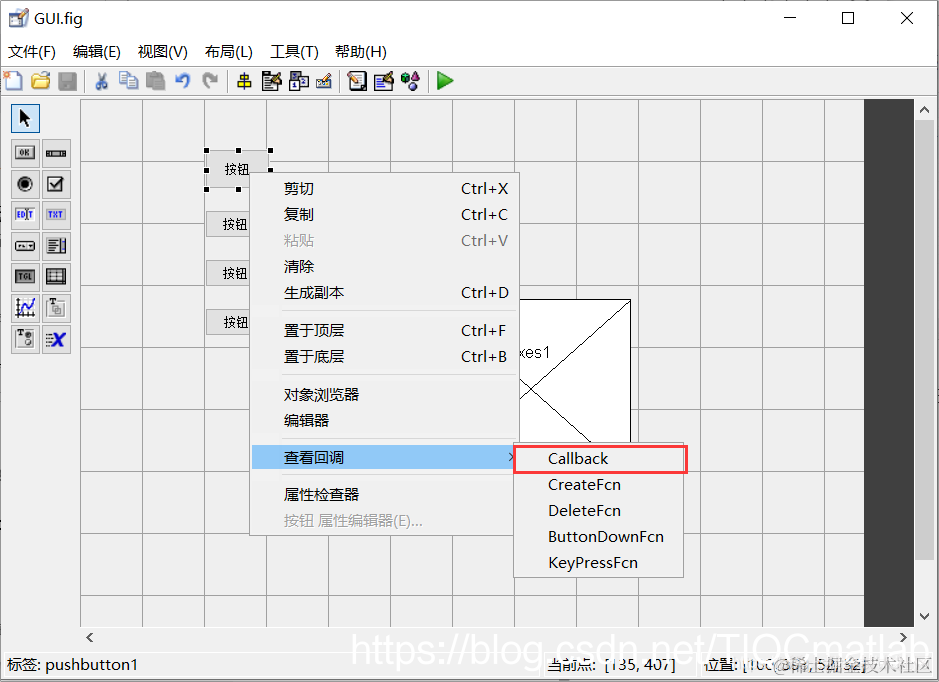The height and width of the screenshot is (682, 939).
Task: Select the Static Text tool
Action: (x=55, y=215)
